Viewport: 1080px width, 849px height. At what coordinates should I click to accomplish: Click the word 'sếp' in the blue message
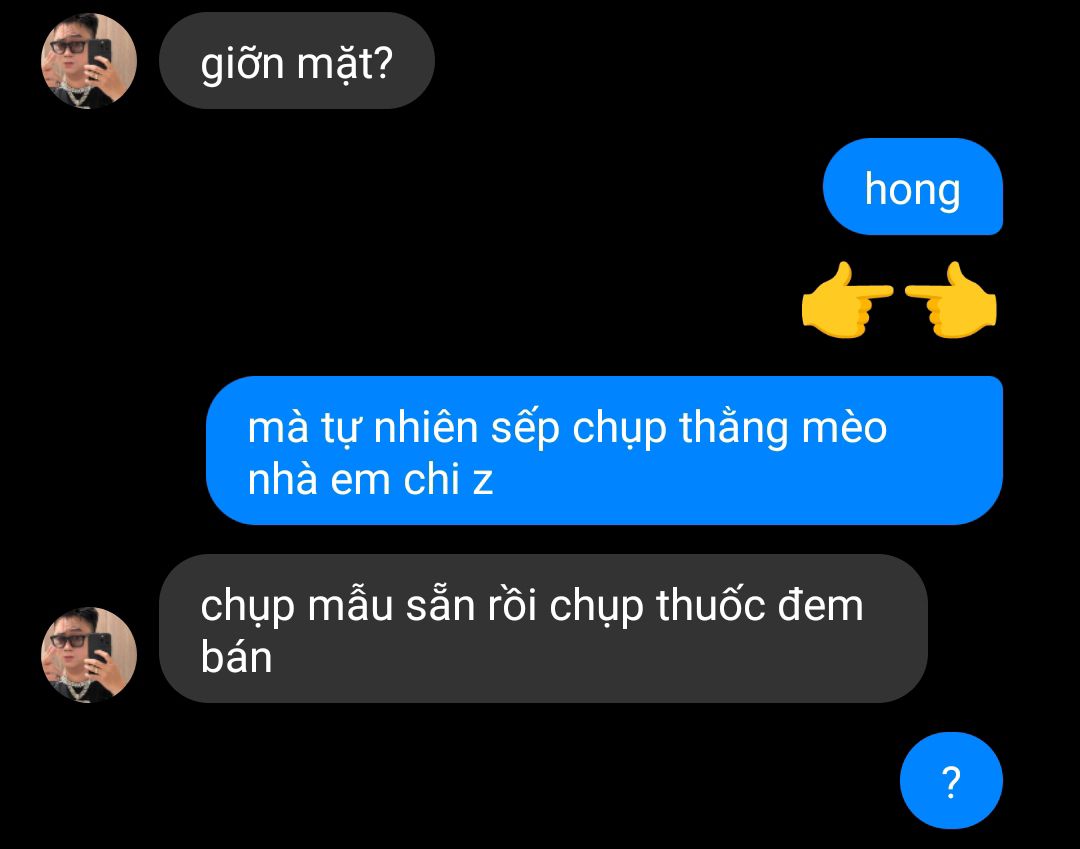(x=525, y=430)
